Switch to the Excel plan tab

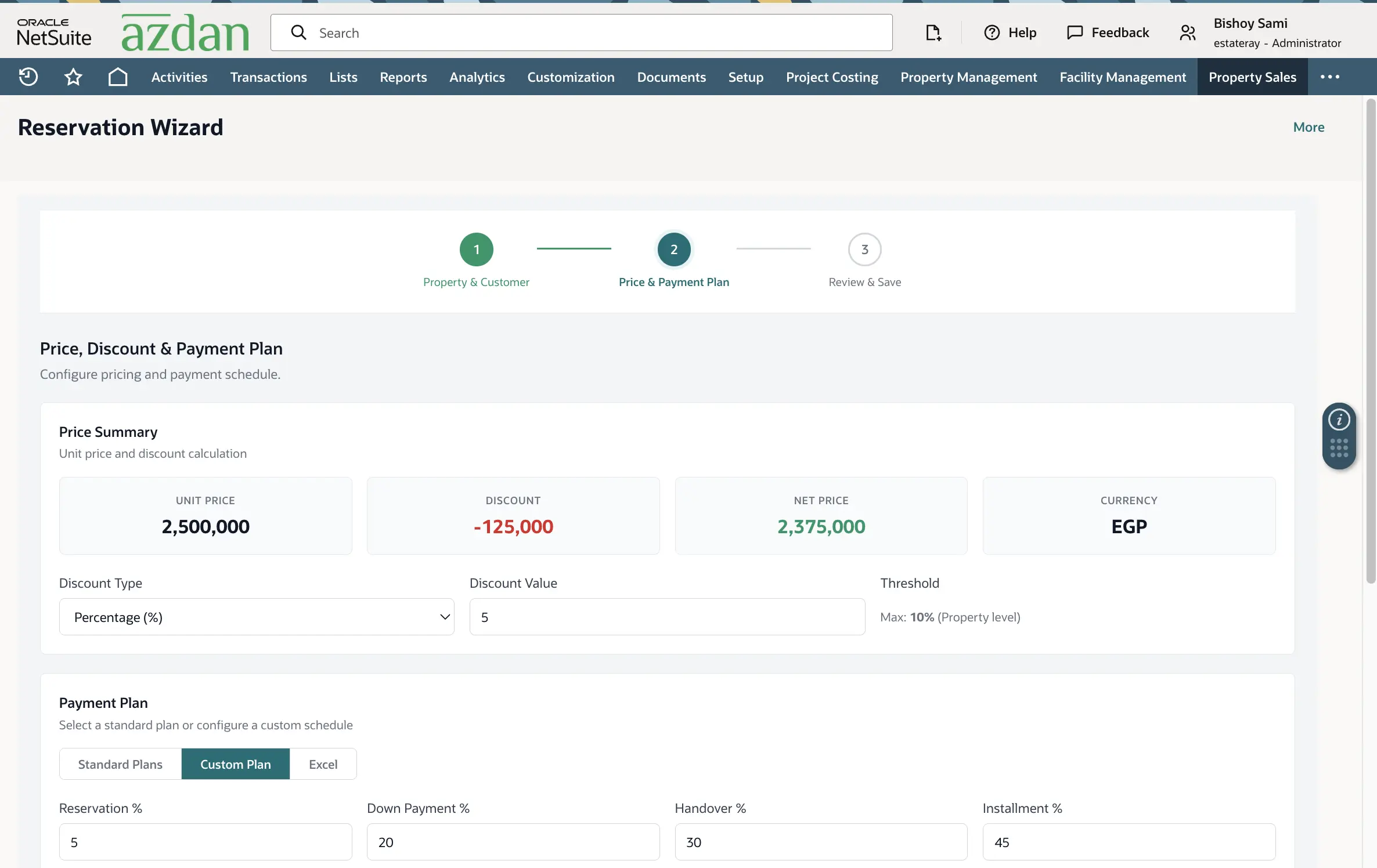pyautogui.click(x=323, y=764)
